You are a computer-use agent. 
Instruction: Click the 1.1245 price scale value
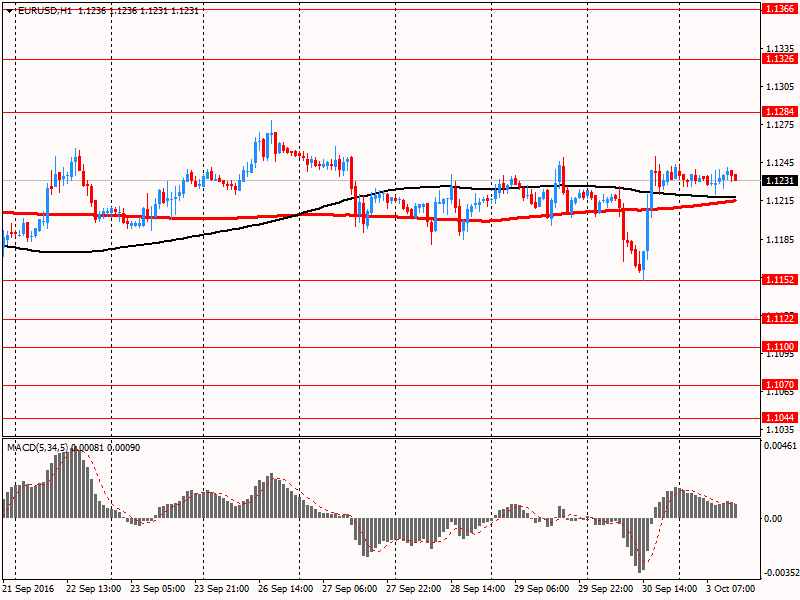pos(780,163)
